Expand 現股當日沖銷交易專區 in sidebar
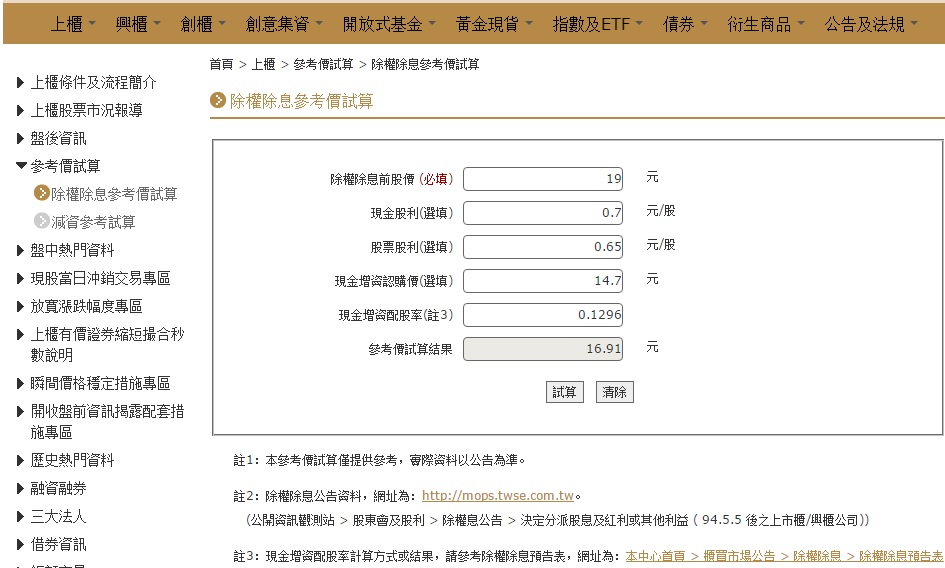Screen dimensions: 945x568 93,278
